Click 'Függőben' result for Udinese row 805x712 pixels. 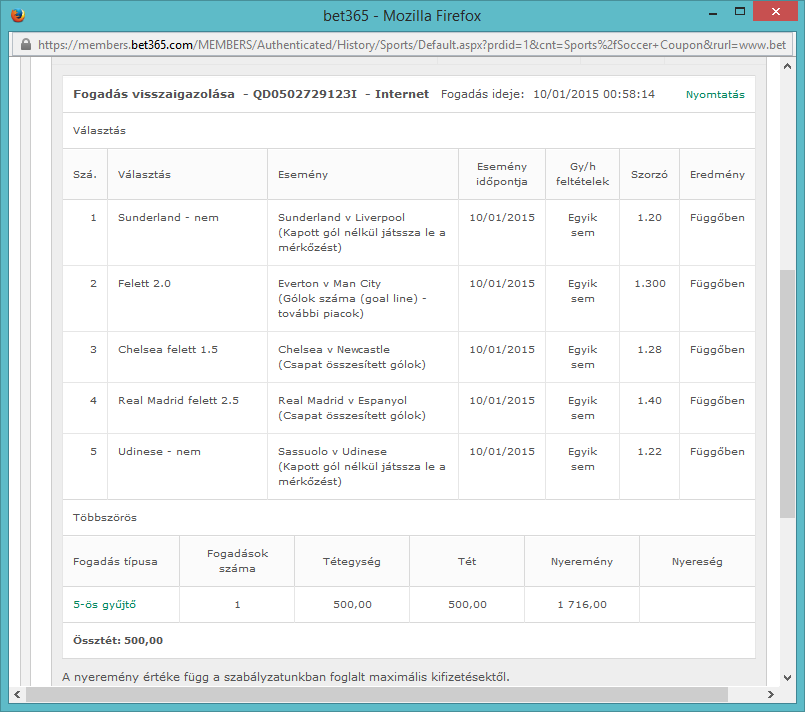click(x=717, y=452)
